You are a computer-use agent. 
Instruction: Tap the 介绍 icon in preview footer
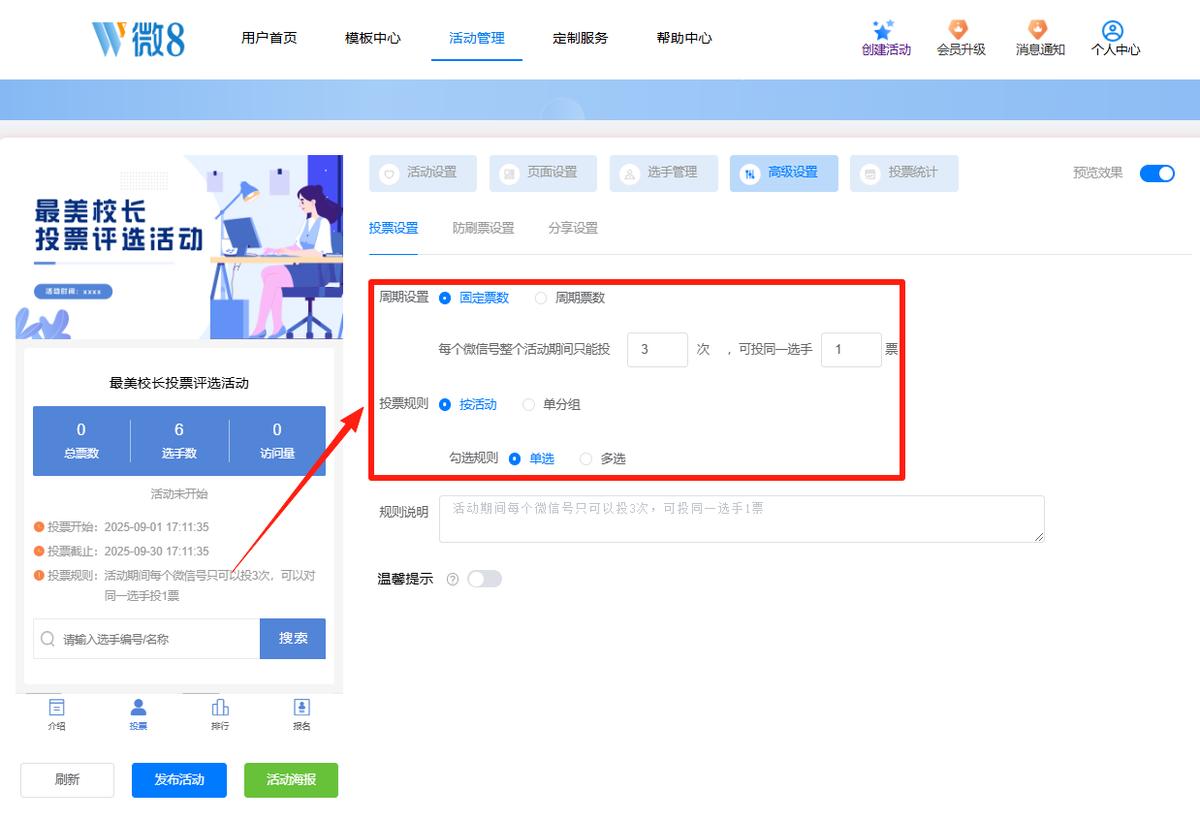pos(57,707)
